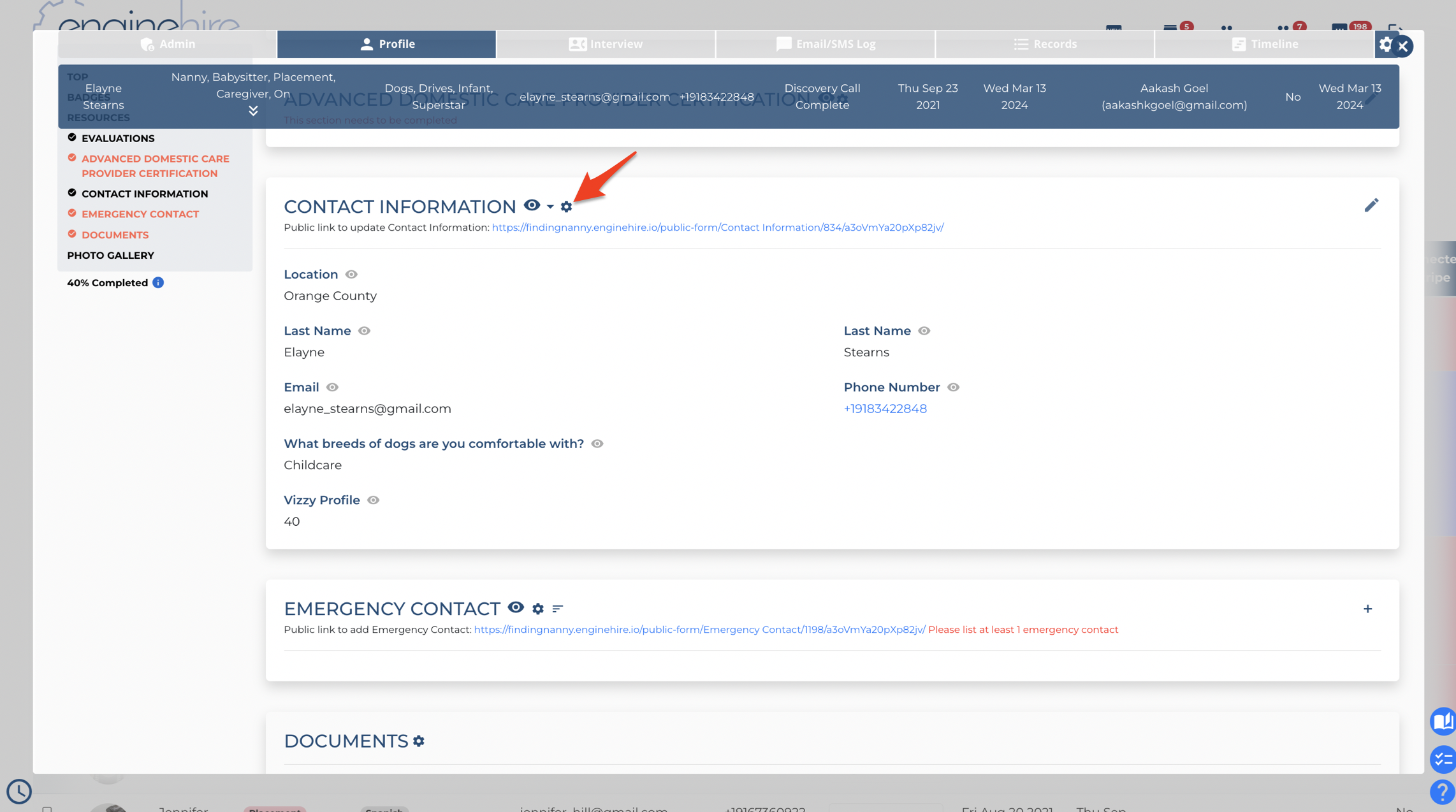
Task: Open the checklist tasks floating button
Action: pos(1442,759)
